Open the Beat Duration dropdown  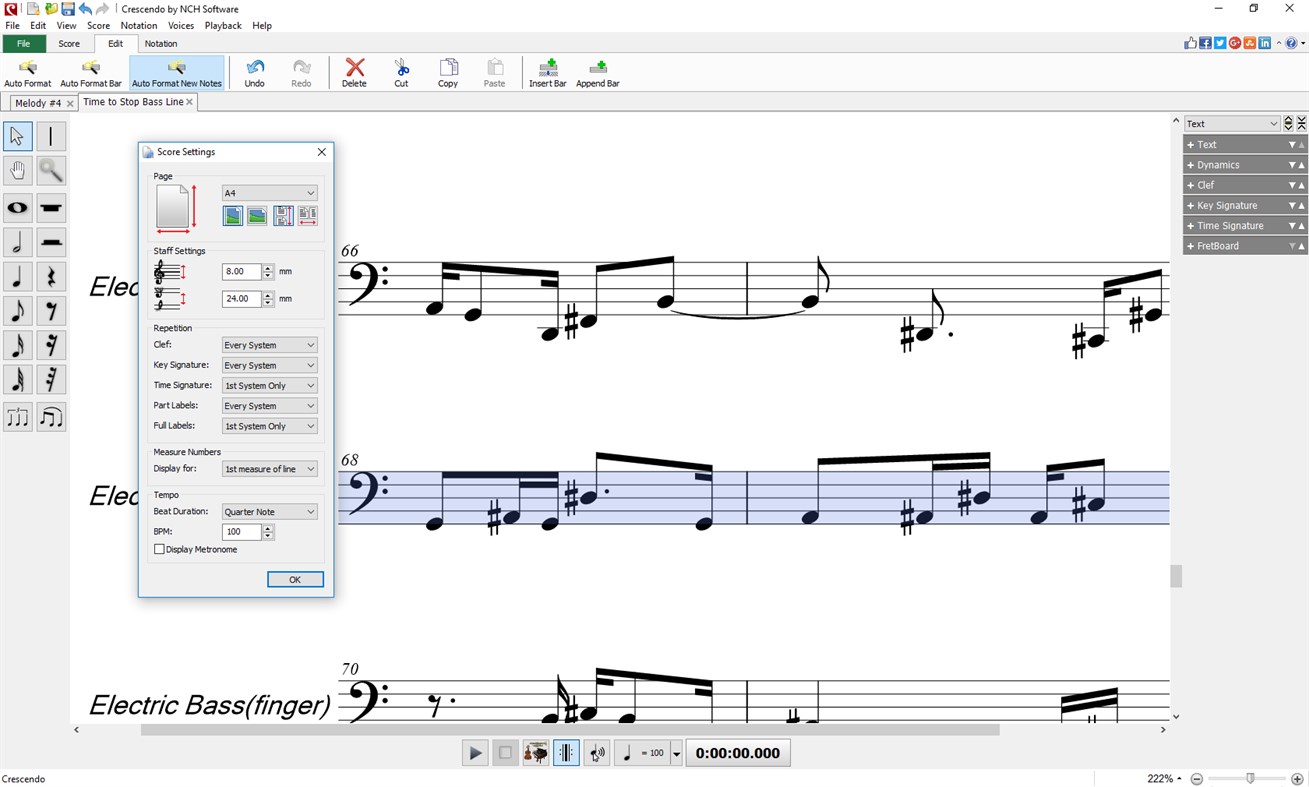click(268, 511)
